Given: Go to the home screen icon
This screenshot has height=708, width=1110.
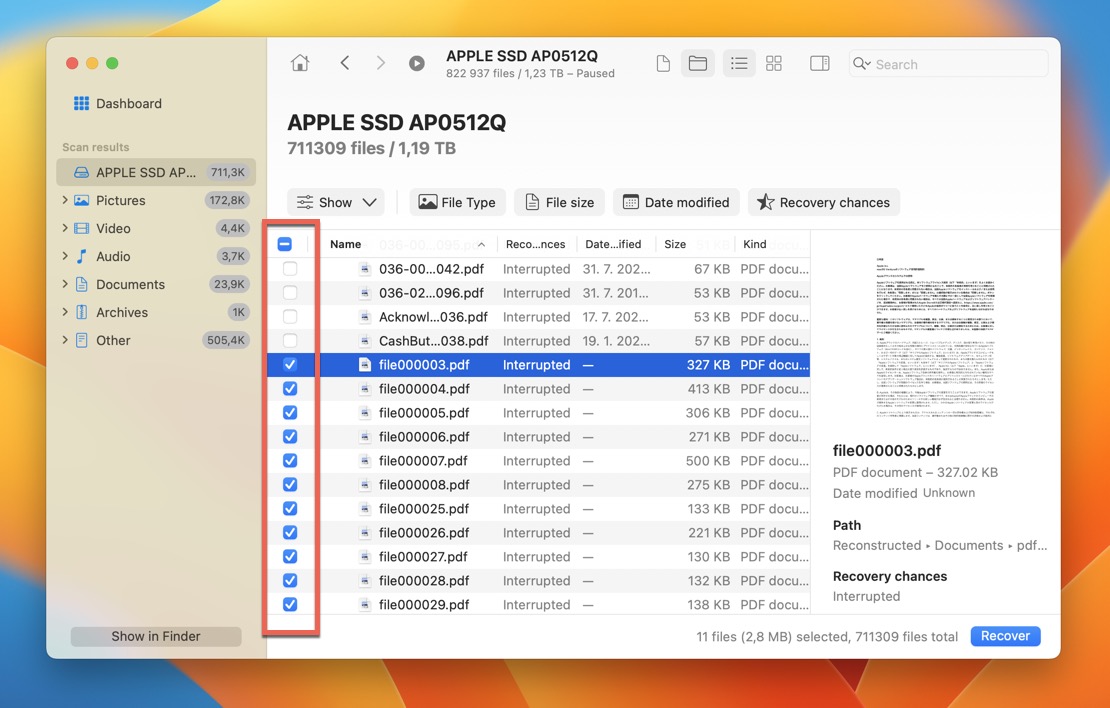Looking at the screenshot, I should click(x=300, y=63).
